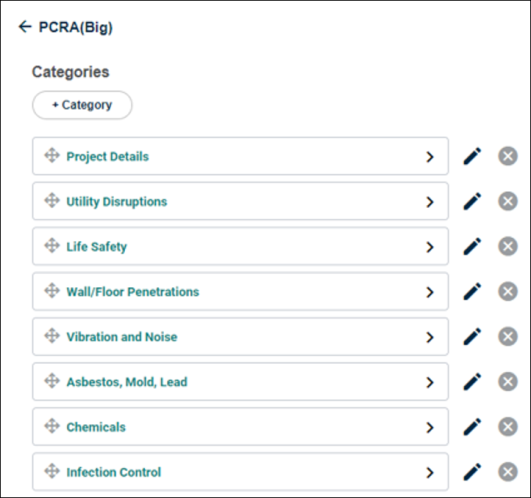Open the Infection Control category

240,472
